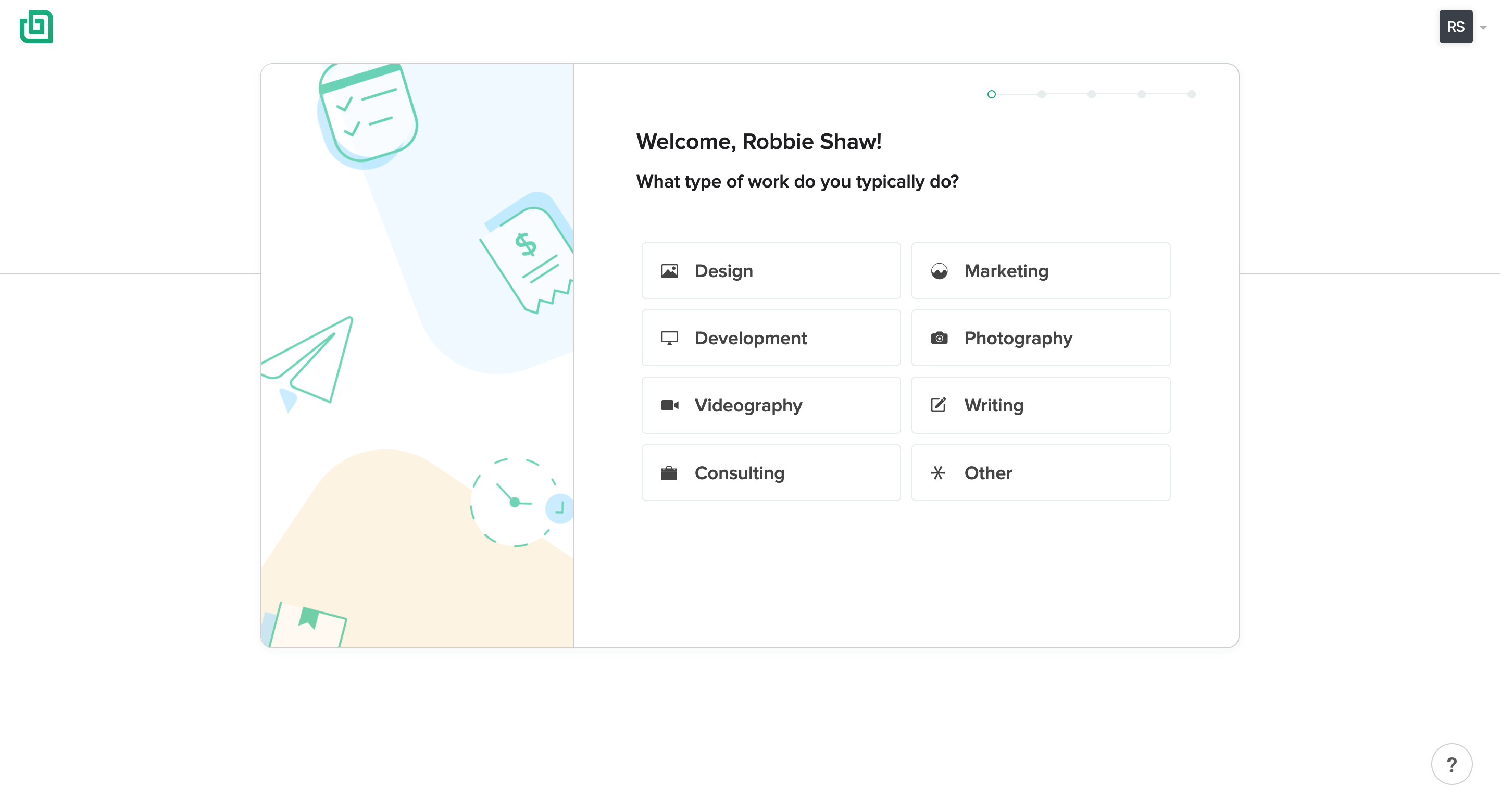Click the round chart icon beside Marketing
This screenshot has height=812, width=1500.
point(939,271)
